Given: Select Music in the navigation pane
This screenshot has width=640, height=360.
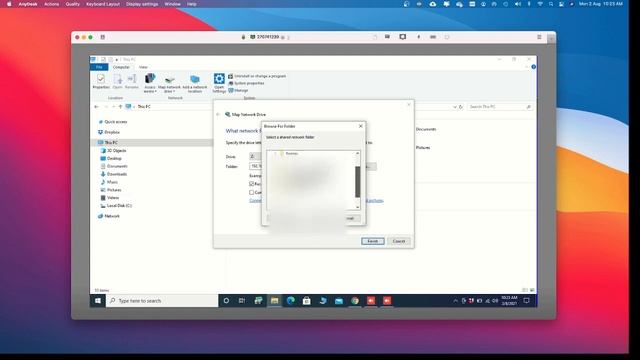Looking at the screenshot, I should [109, 182].
